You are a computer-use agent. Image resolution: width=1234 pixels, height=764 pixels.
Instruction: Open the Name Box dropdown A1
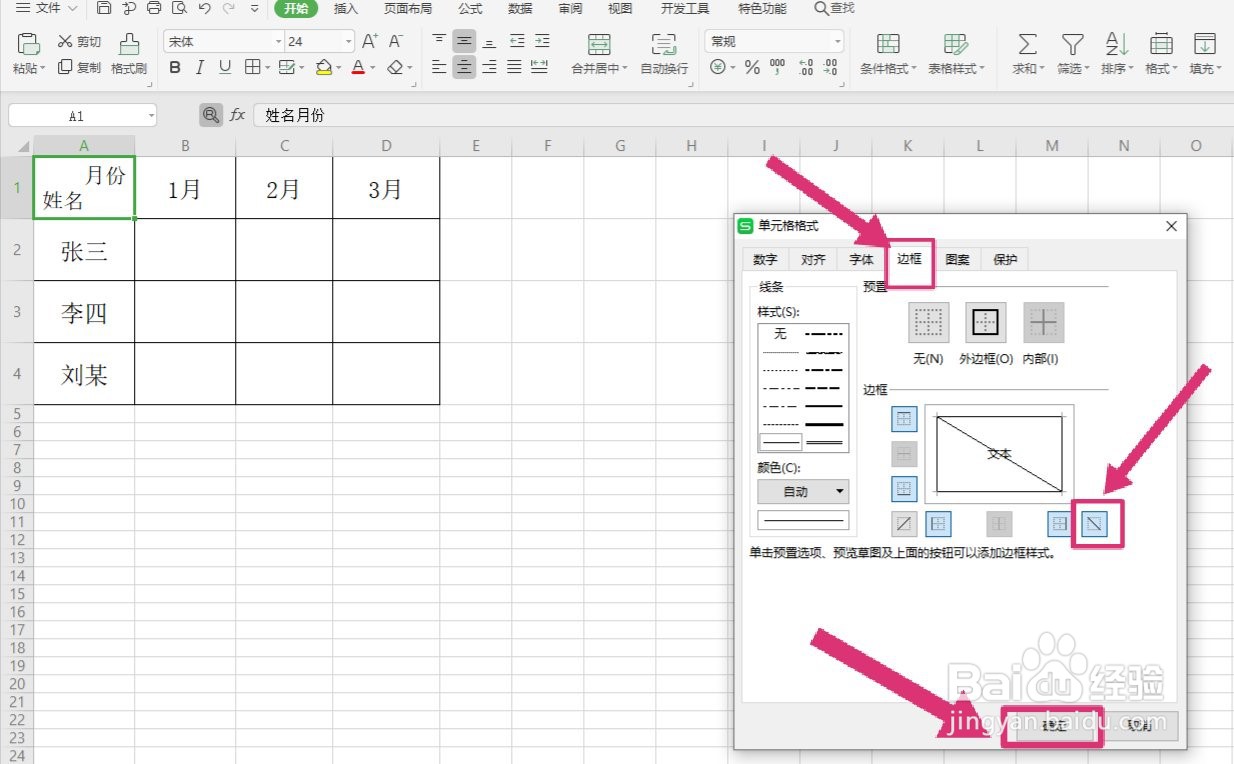(151, 116)
